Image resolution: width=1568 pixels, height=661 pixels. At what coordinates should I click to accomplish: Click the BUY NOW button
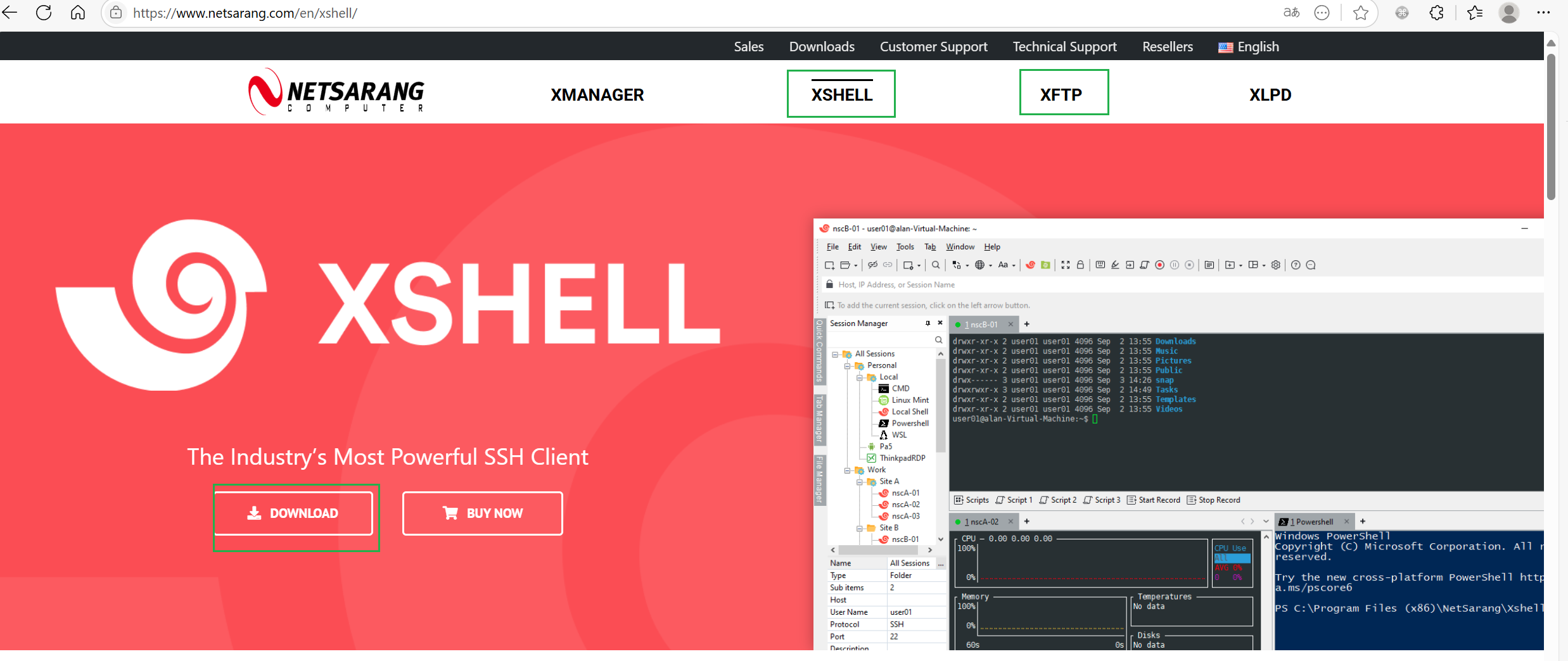point(483,513)
